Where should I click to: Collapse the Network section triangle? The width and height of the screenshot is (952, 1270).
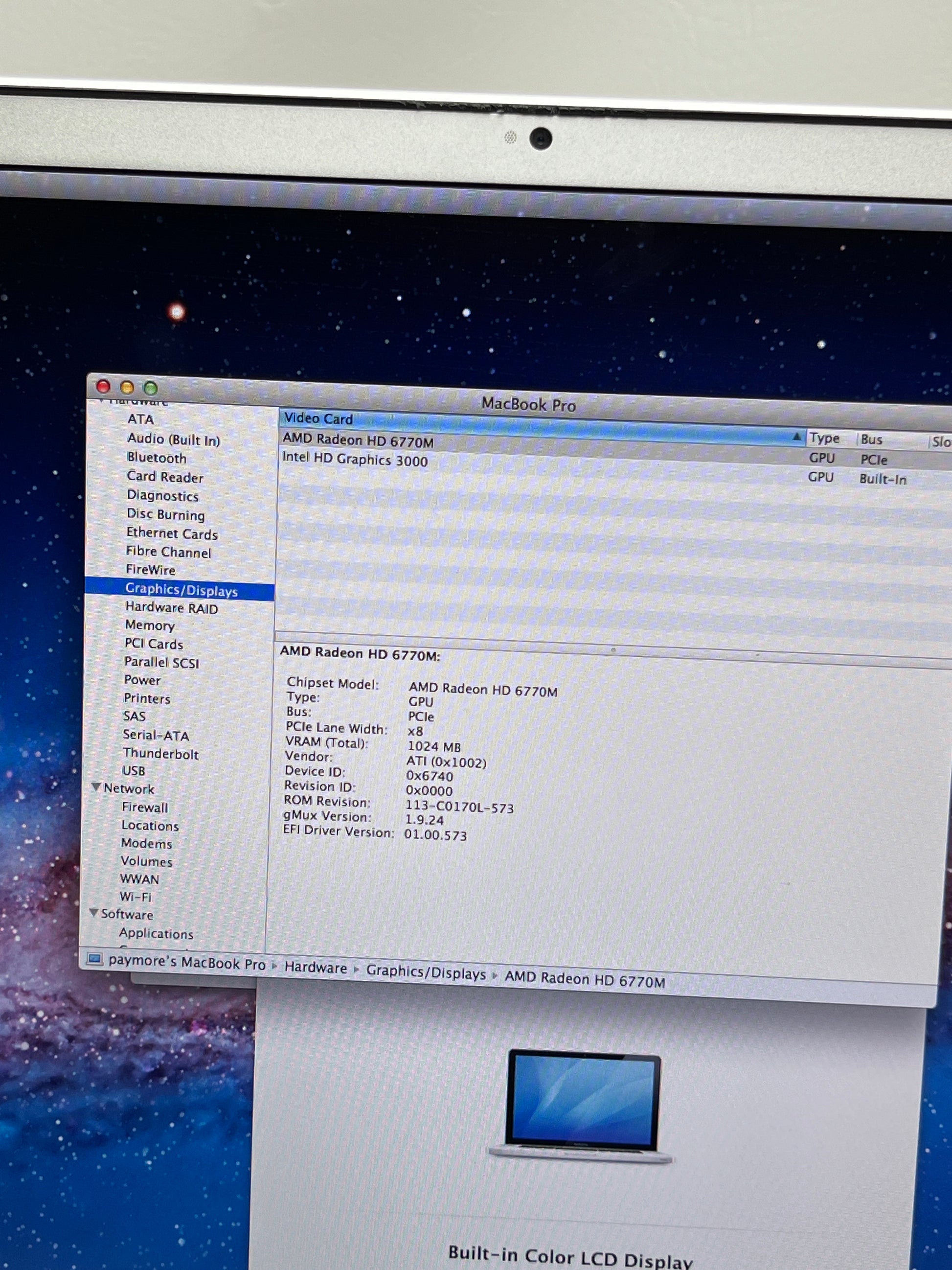coord(96,787)
